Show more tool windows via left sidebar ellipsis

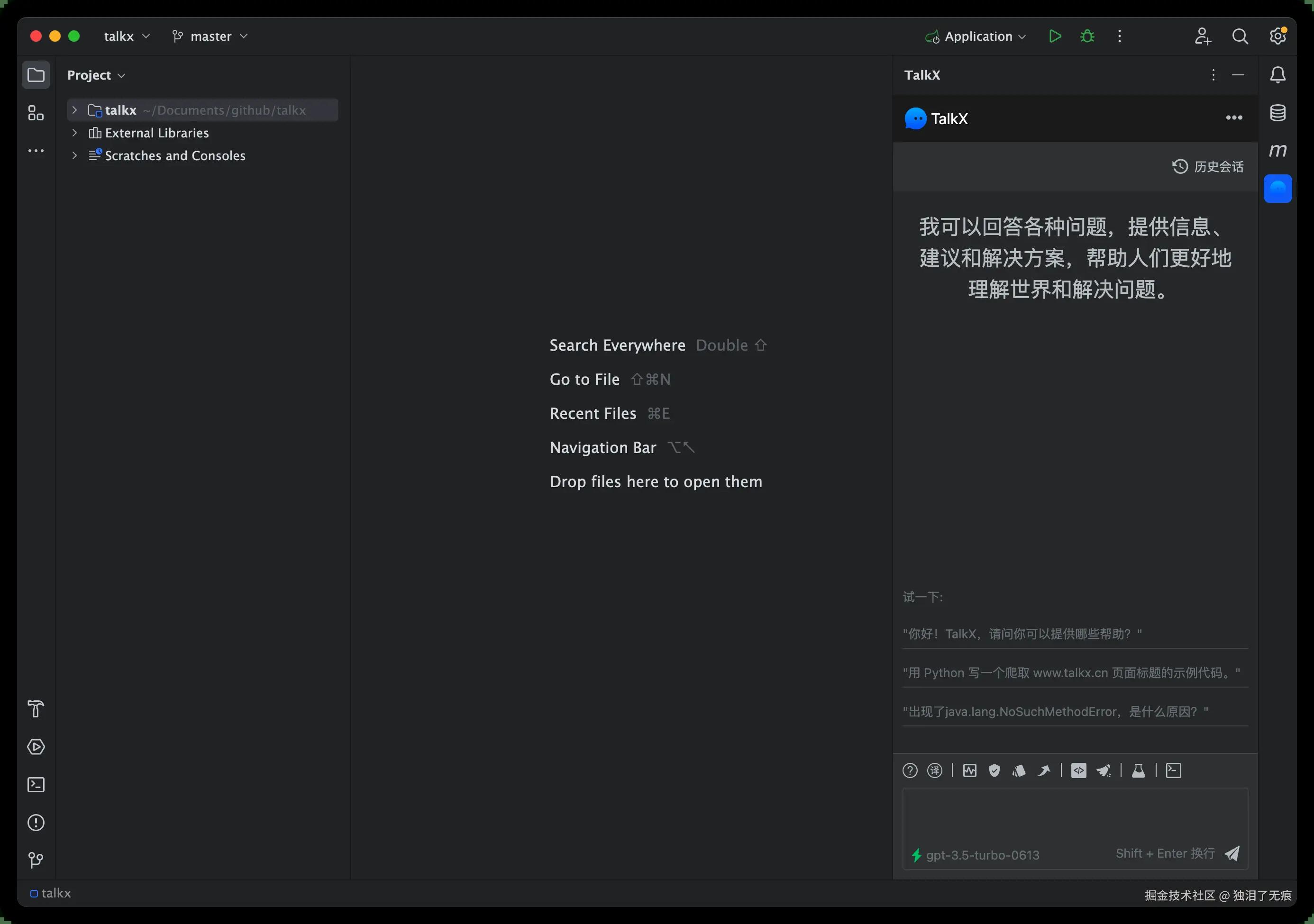36,151
